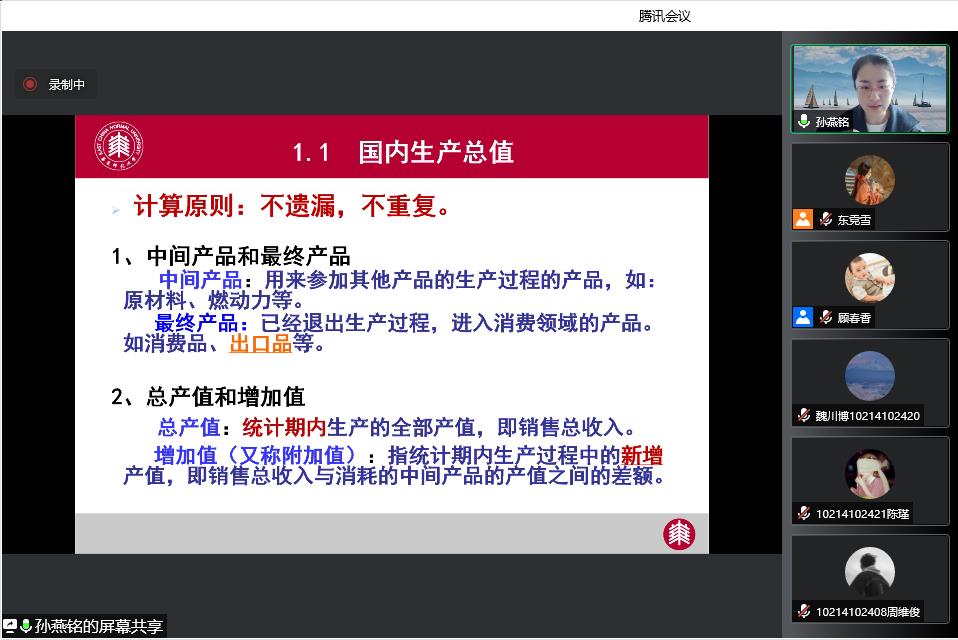Click muted mic icon of 魏川博10214102420
Screen dimensions: 958x640
click(804, 416)
